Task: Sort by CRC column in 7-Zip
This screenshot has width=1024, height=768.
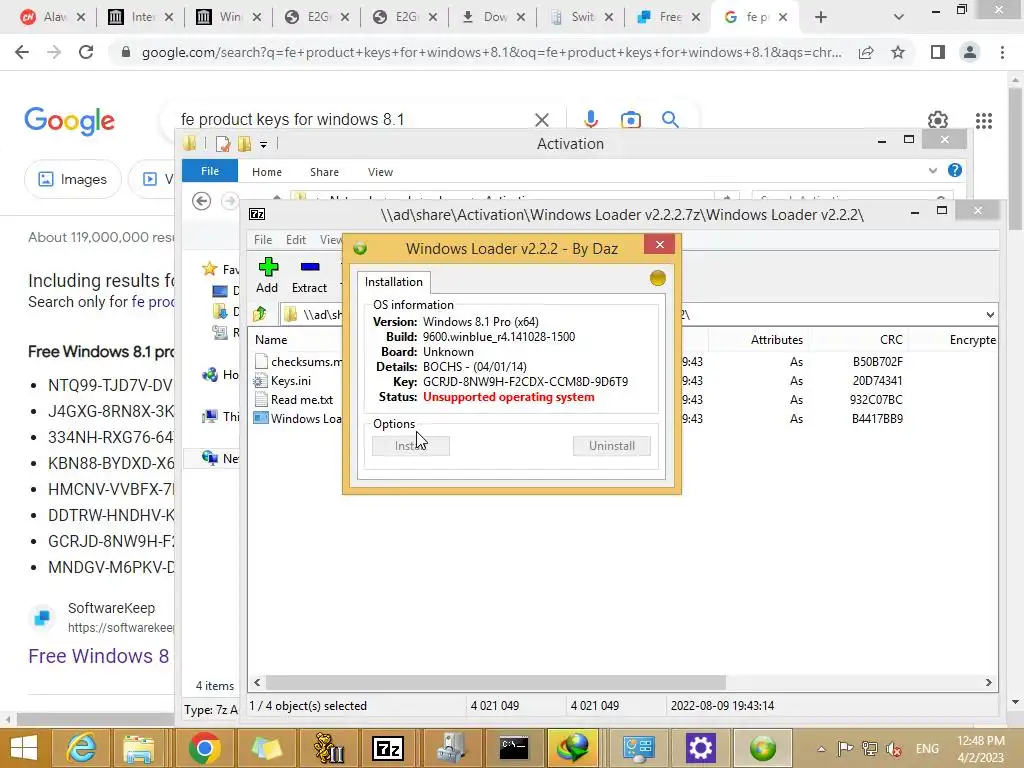Action: pyautogui.click(x=891, y=340)
